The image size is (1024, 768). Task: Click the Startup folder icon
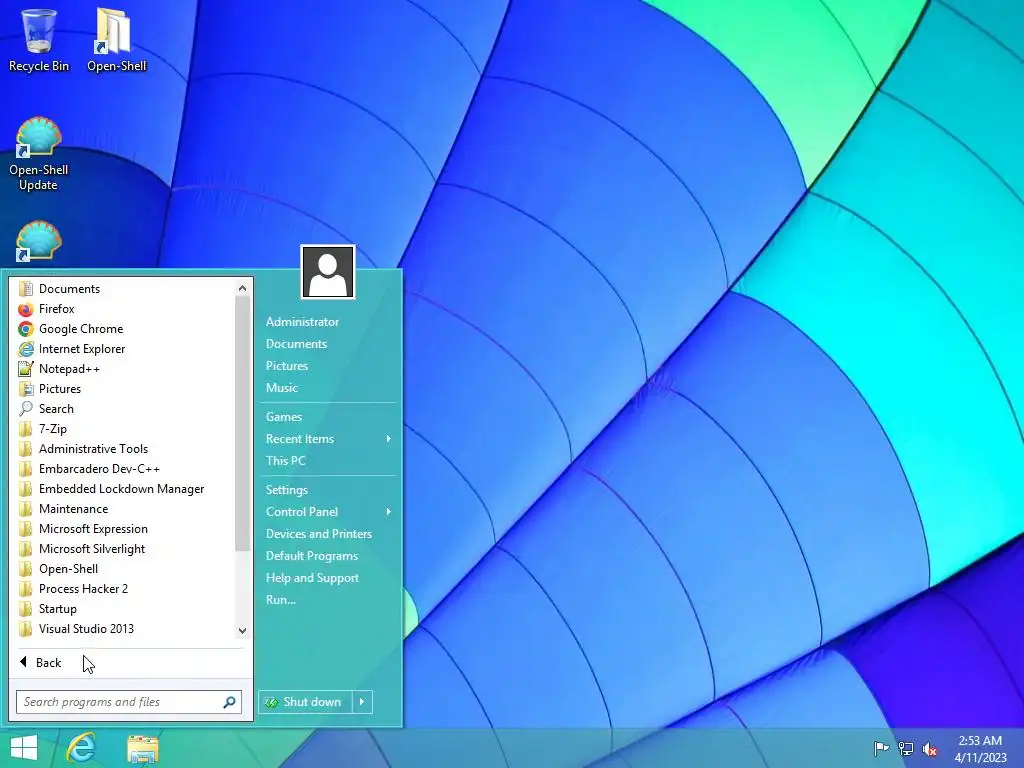(x=25, y=609)
